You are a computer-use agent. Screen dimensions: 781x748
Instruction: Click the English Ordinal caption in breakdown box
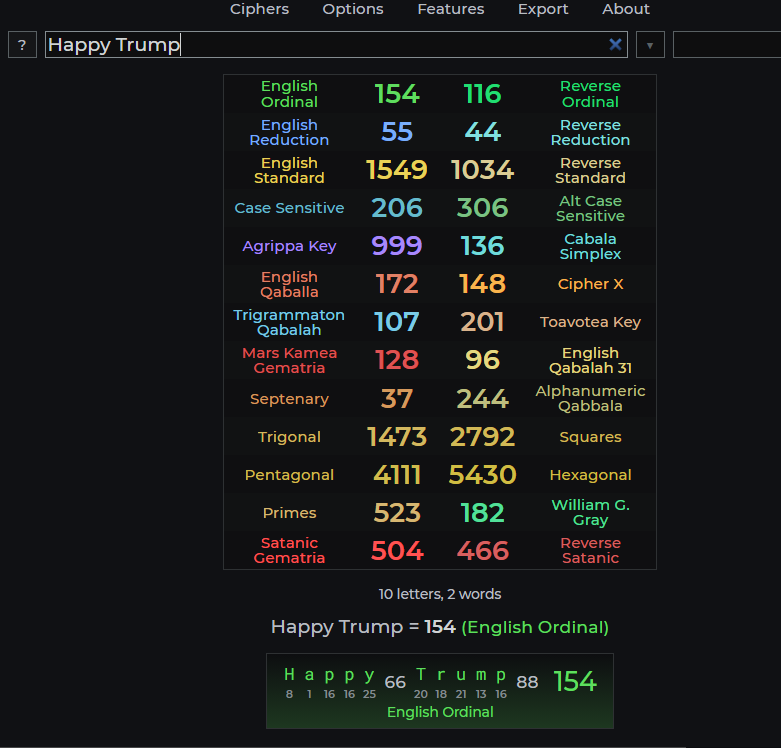coord(440,712)
